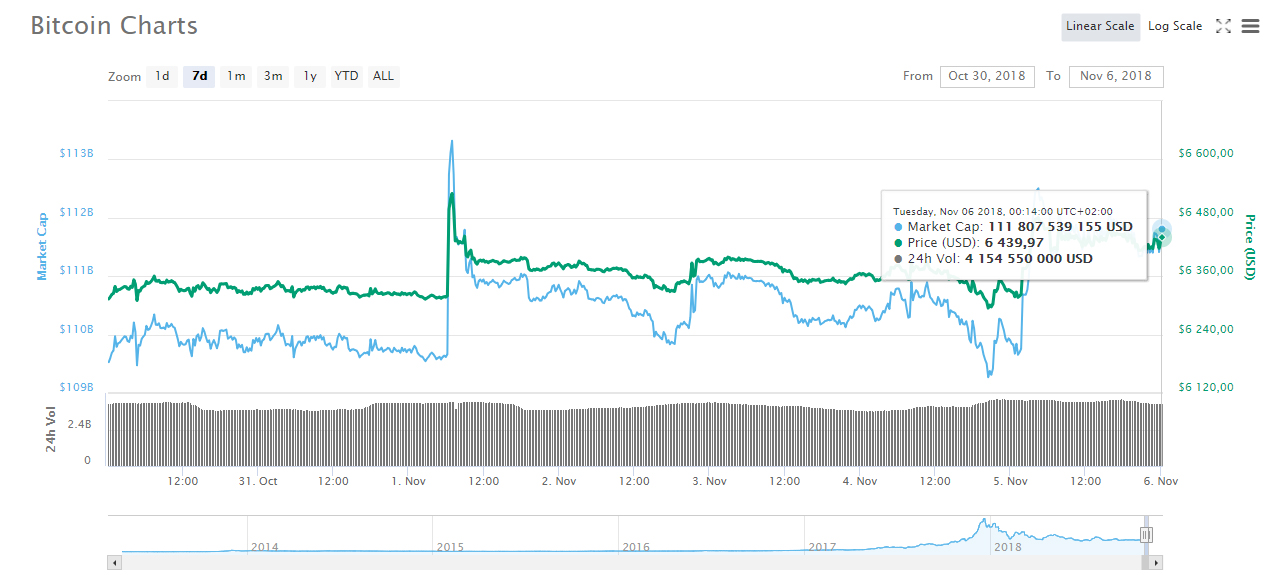Open the chart hamburger menu
This screenshot has width=1267, height=575.
point(1250,27)
